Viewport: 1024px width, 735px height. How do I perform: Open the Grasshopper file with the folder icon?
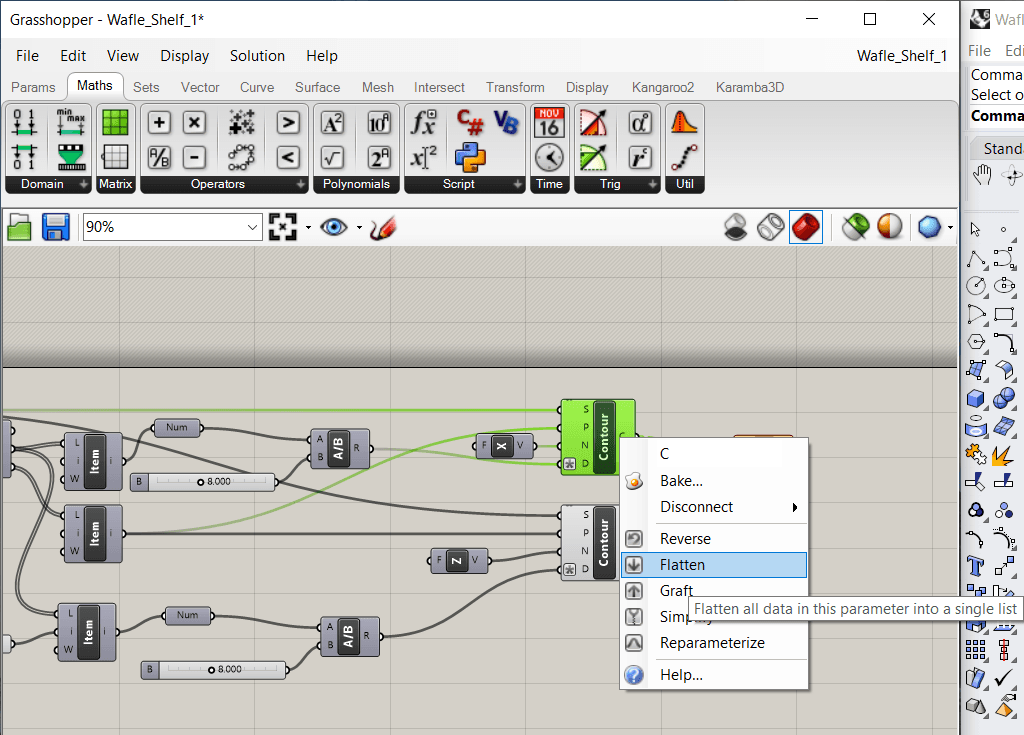point(20,228)
